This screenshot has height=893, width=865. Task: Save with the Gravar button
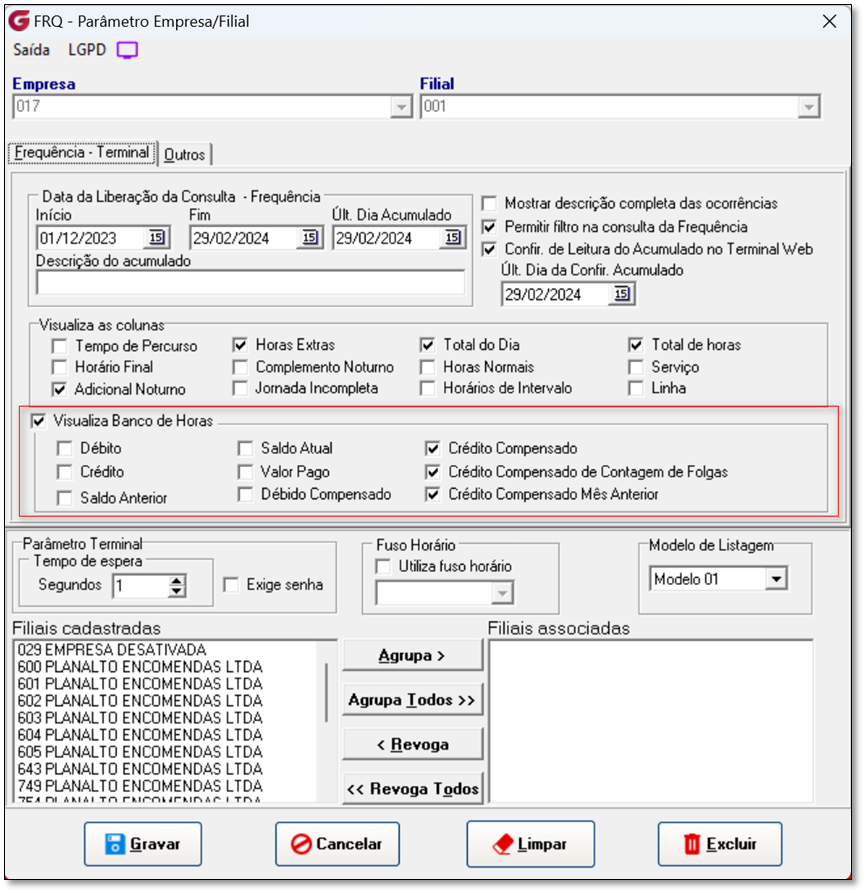click(143, 843)
